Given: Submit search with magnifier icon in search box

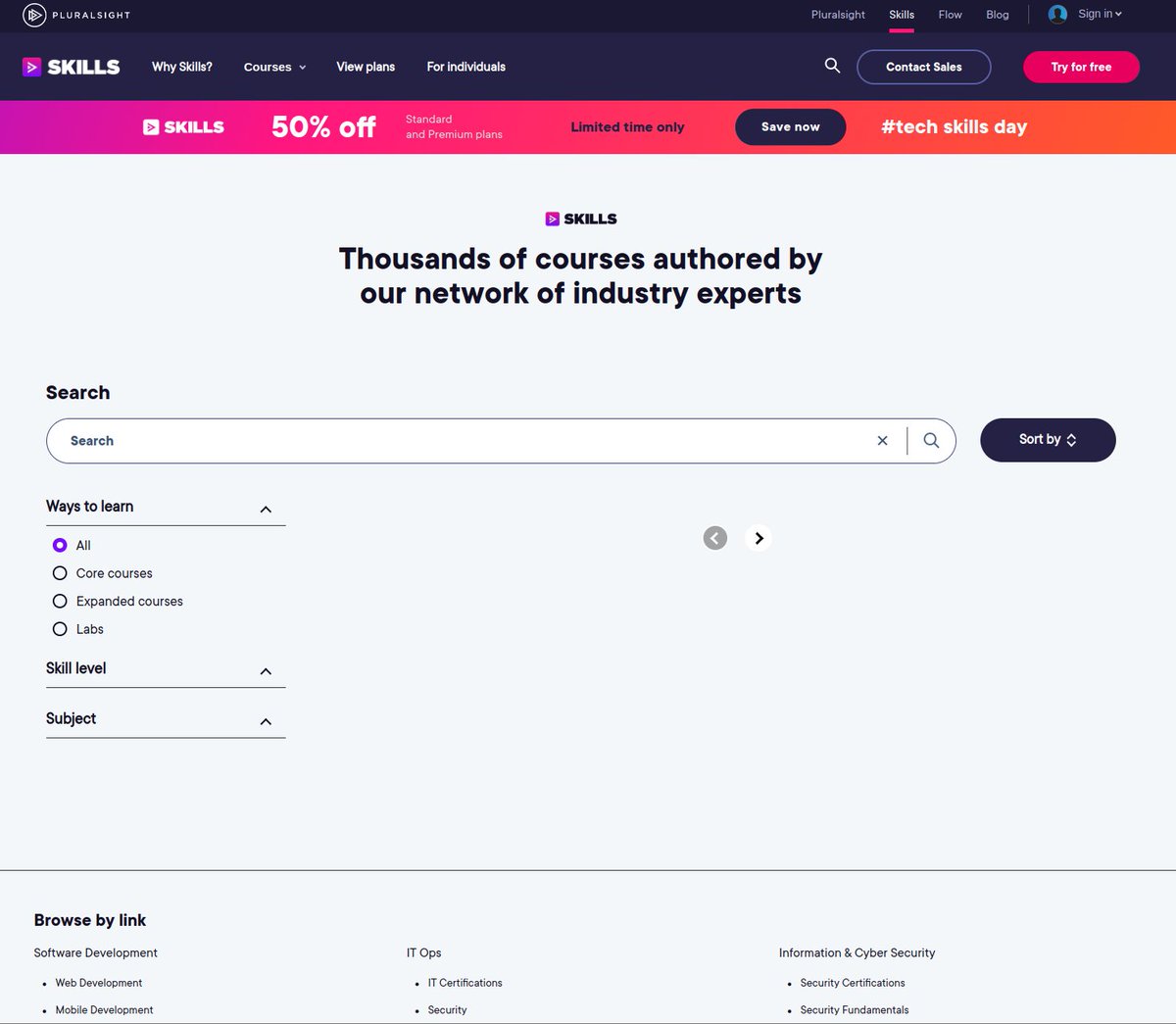Looking at the screenshot, I should (x=931, y=441).
